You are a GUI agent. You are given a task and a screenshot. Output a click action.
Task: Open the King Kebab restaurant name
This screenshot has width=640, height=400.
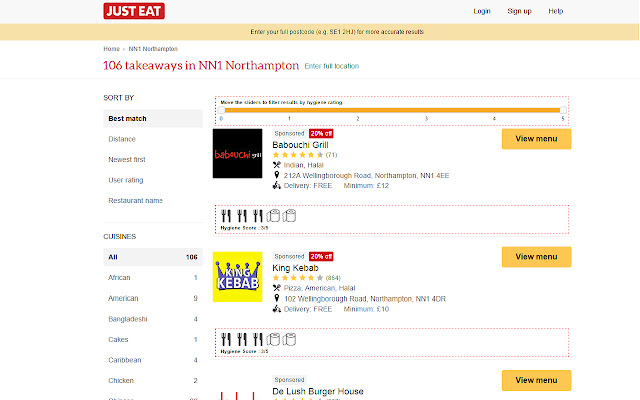pyautogui.click(x=295, y=268)
